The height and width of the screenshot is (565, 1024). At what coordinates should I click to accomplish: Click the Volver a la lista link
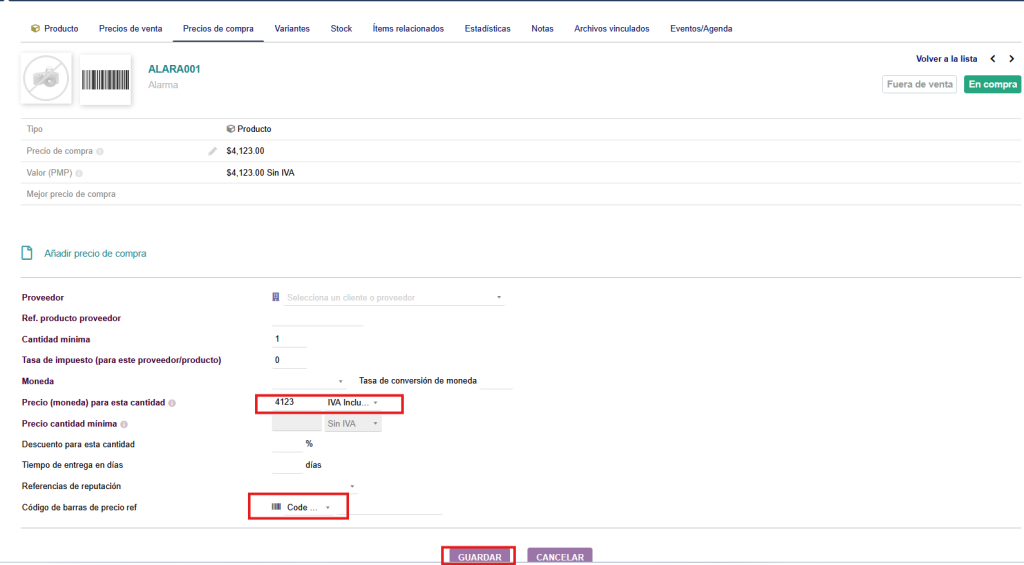click(x=946, y=59)
